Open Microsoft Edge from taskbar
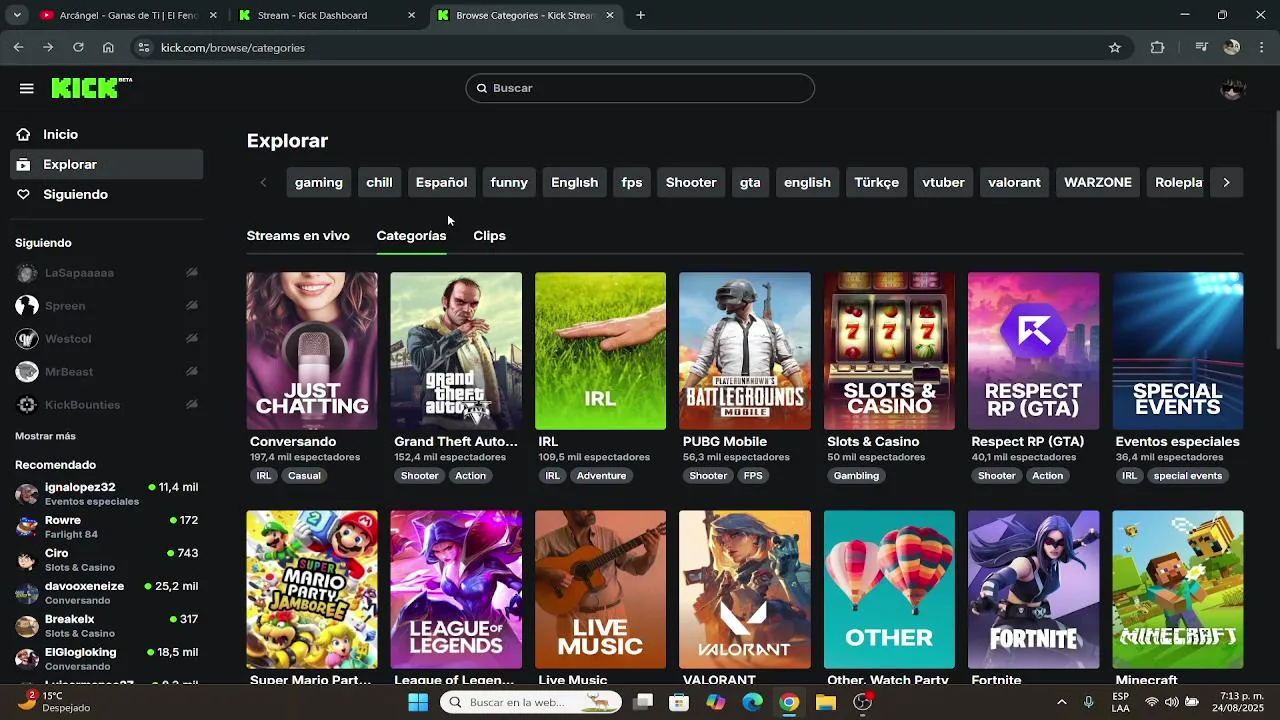Screen dimensions: 1280x720 752,702
